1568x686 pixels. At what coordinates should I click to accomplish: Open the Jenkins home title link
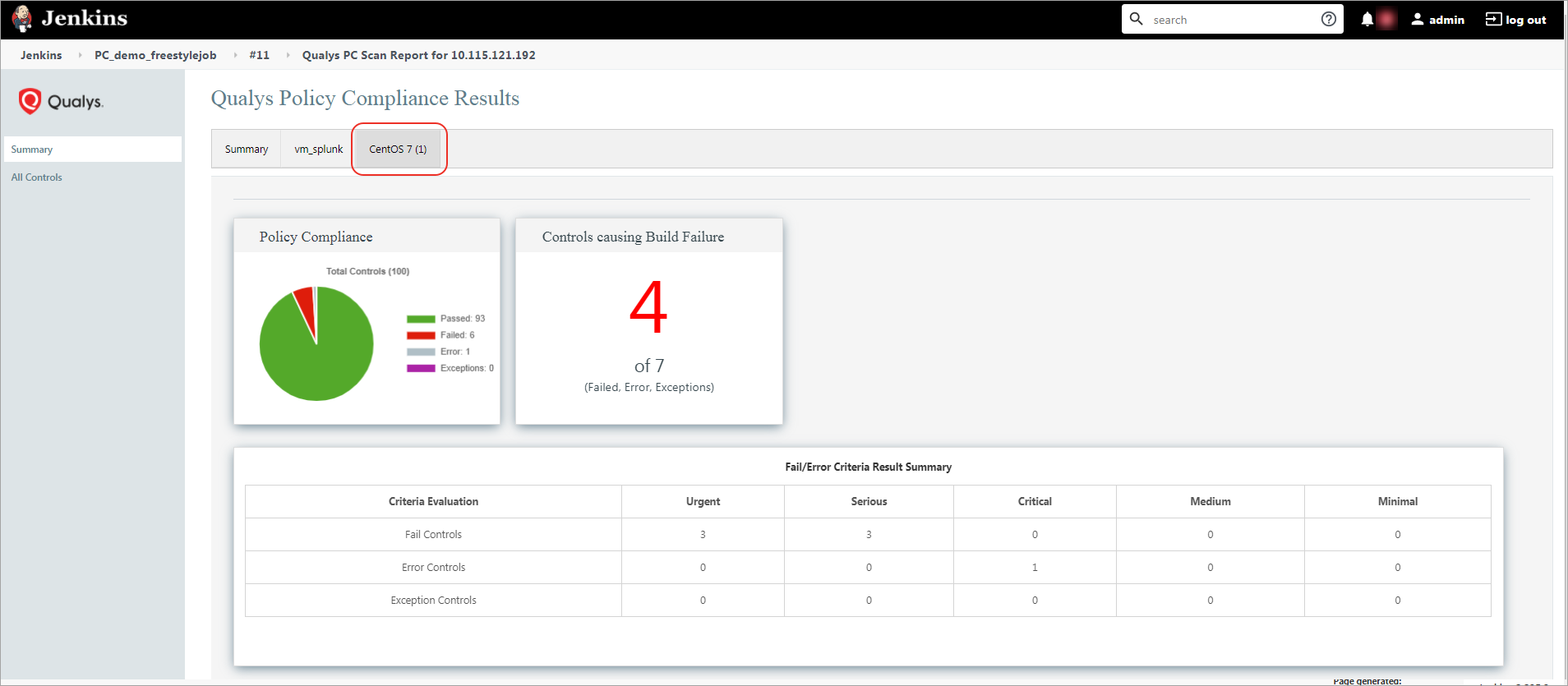[85, 18]
